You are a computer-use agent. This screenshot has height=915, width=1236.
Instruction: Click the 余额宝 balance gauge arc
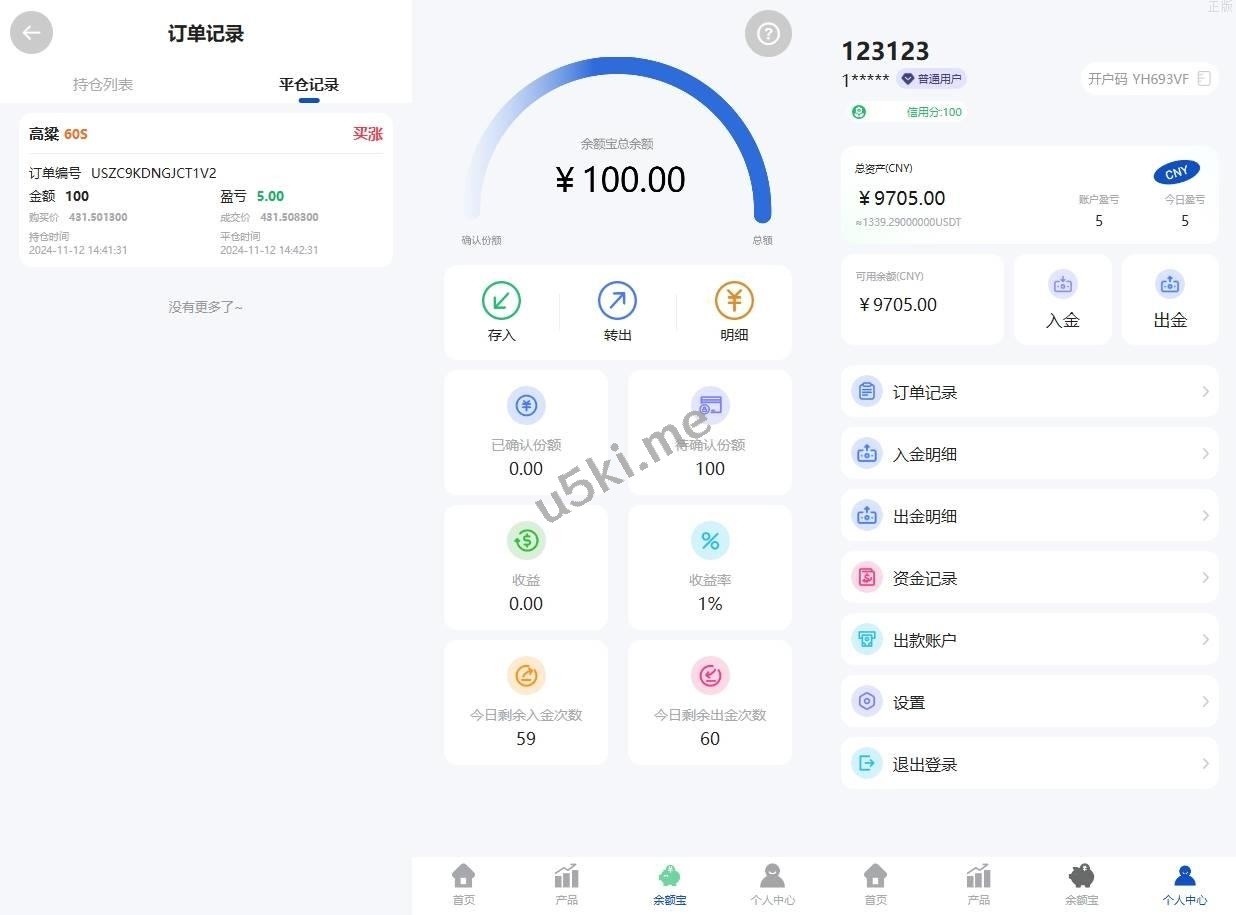tap(617, 140)
